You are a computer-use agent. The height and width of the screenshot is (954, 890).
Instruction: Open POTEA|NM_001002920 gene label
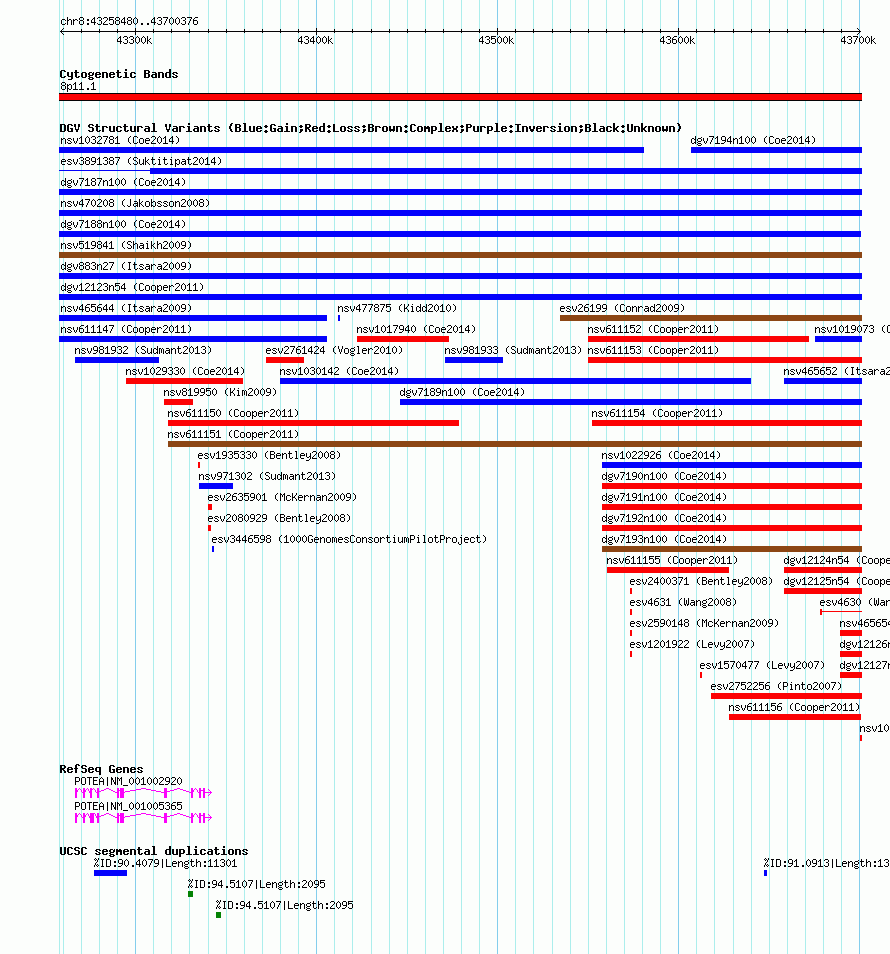click(128, 781)
